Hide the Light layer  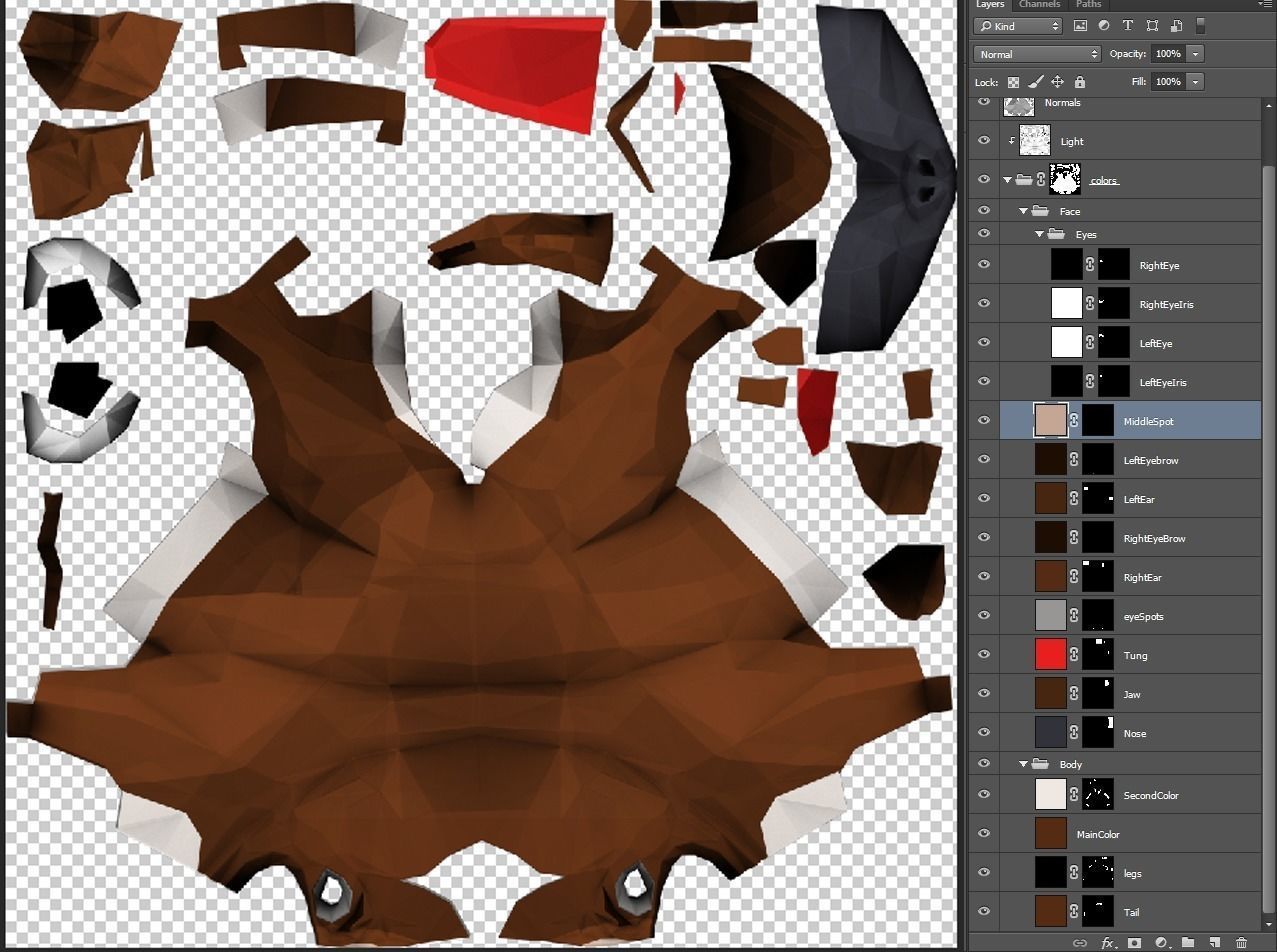coord(984,141)
